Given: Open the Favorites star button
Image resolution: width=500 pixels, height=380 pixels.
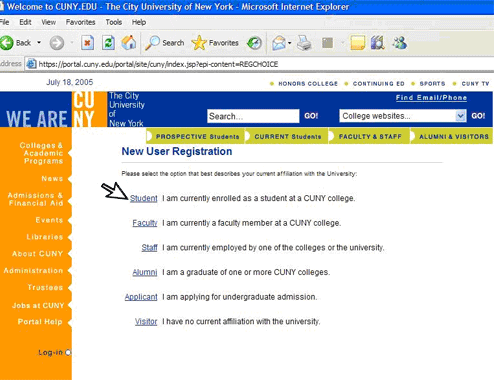Looking at the screenshot, I should (x=215, y=43).
